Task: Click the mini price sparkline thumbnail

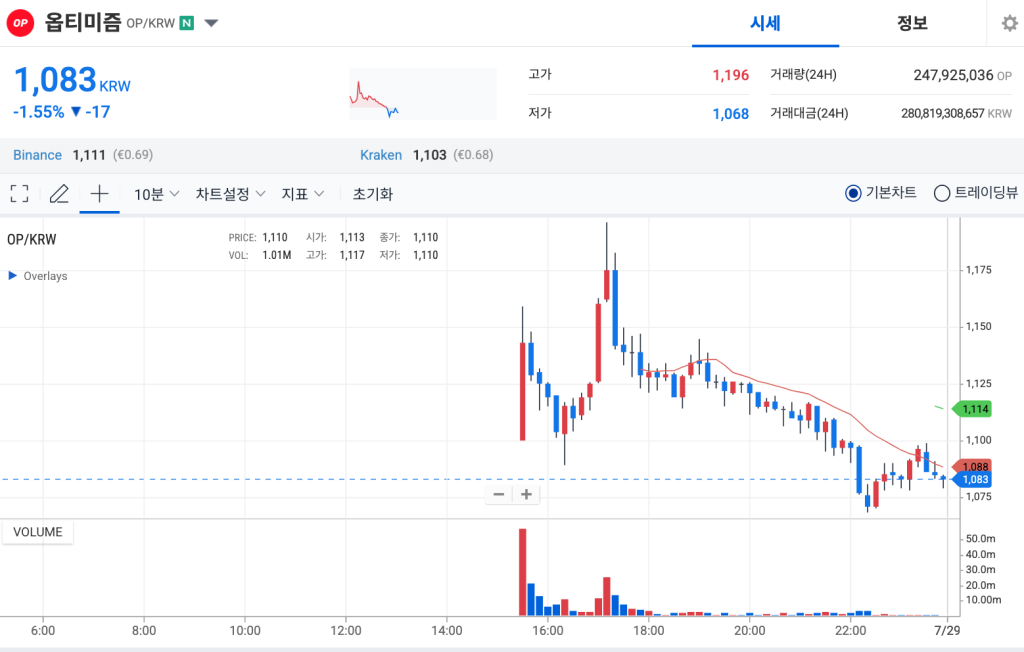Action: pos(423,94)
